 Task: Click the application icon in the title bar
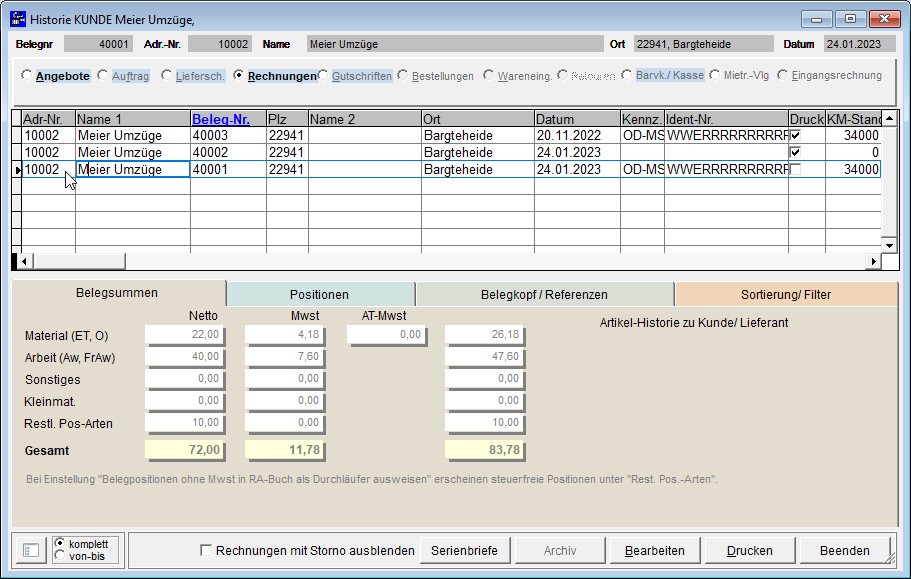point(18,19)
